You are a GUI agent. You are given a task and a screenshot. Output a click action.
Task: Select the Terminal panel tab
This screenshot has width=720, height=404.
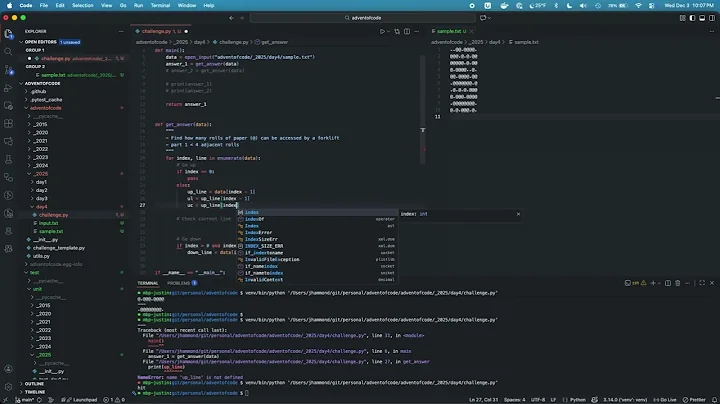pyautogui.click(x=147, y=283)
